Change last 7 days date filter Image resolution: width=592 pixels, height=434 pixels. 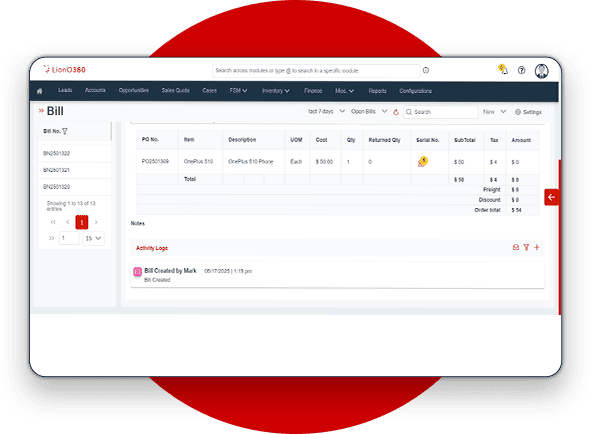point(326,111)
